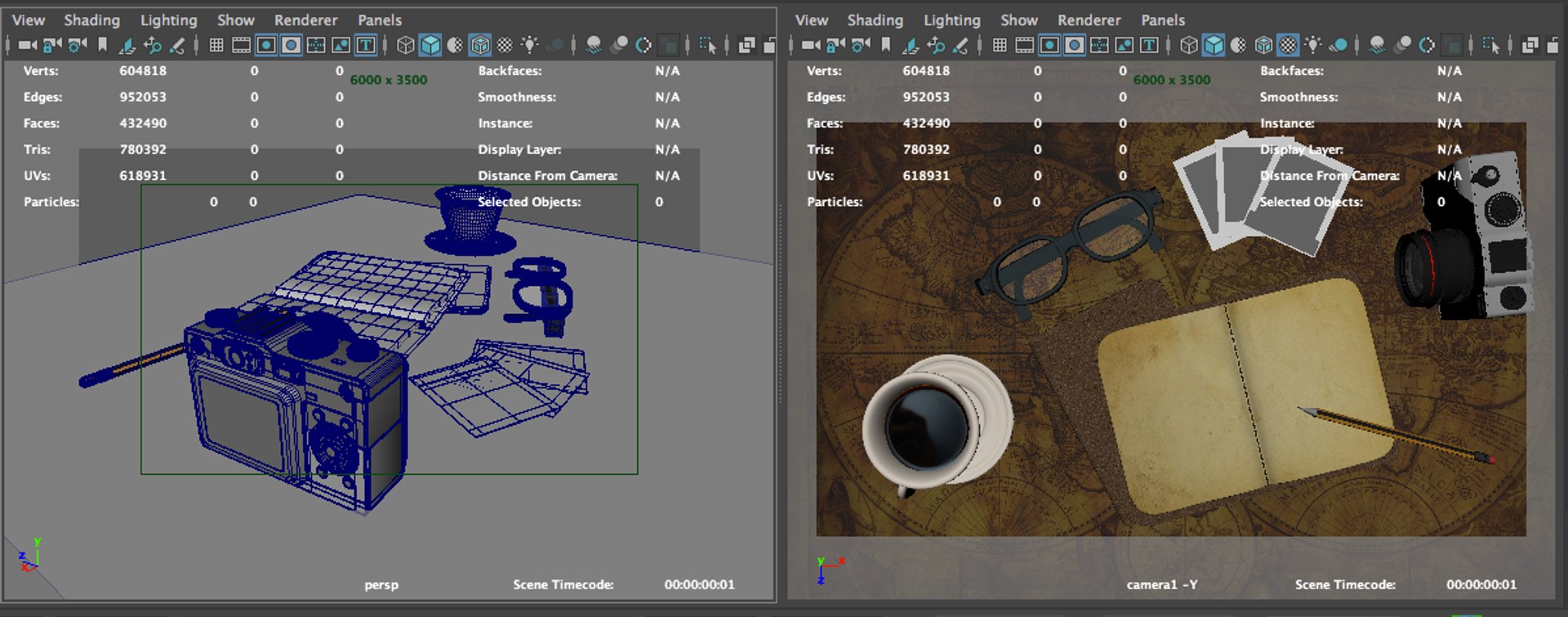Image resolution: width=1568 pixels, height=617 pixels.
Task: Open Camera Attributes in camera1 panel toolbar
Action: pyautogui.click(x=861, y=45)
